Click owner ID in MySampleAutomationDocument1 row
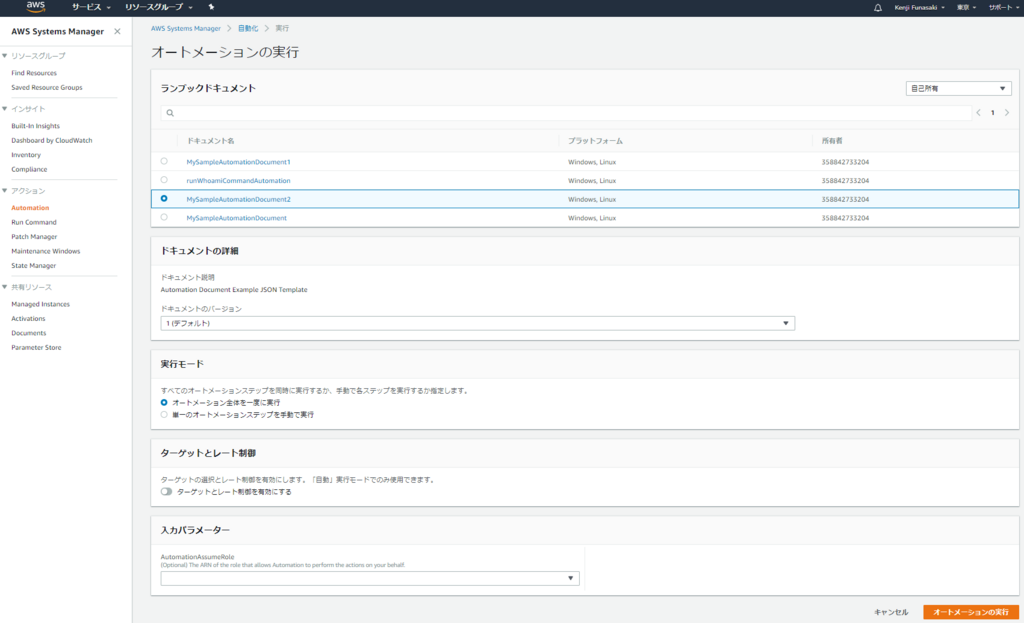This screenshot has height=623, width=1024. point(845,162)
